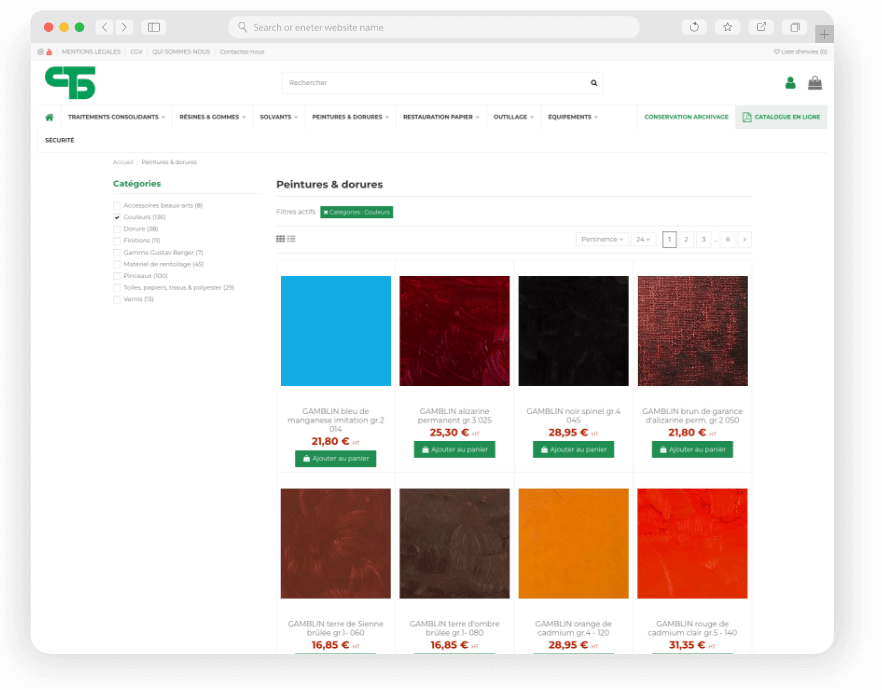The height and width of the screenshot is (690, 882).
Task: Open Mentions légales link
Action: pyautogui.click(x=91, y=52)
